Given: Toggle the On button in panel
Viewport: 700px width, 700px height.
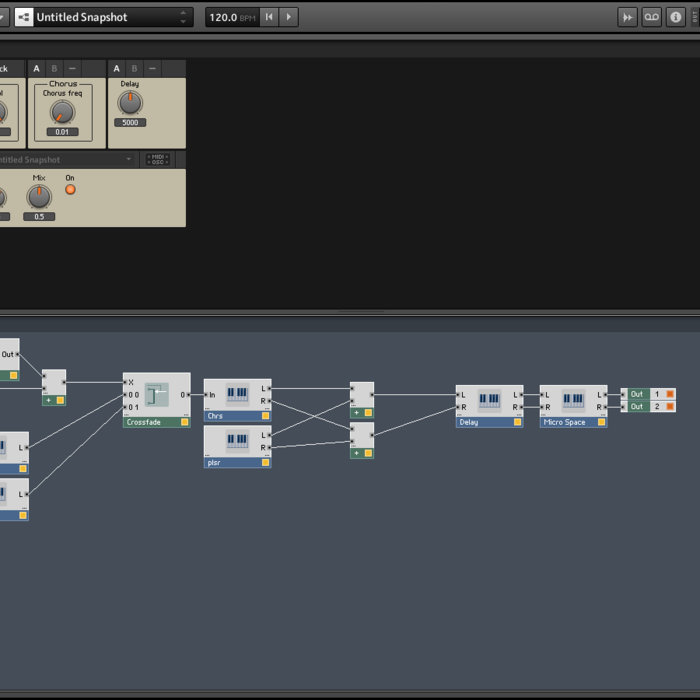Looking at the screenshot, I should tap(70, 189).
